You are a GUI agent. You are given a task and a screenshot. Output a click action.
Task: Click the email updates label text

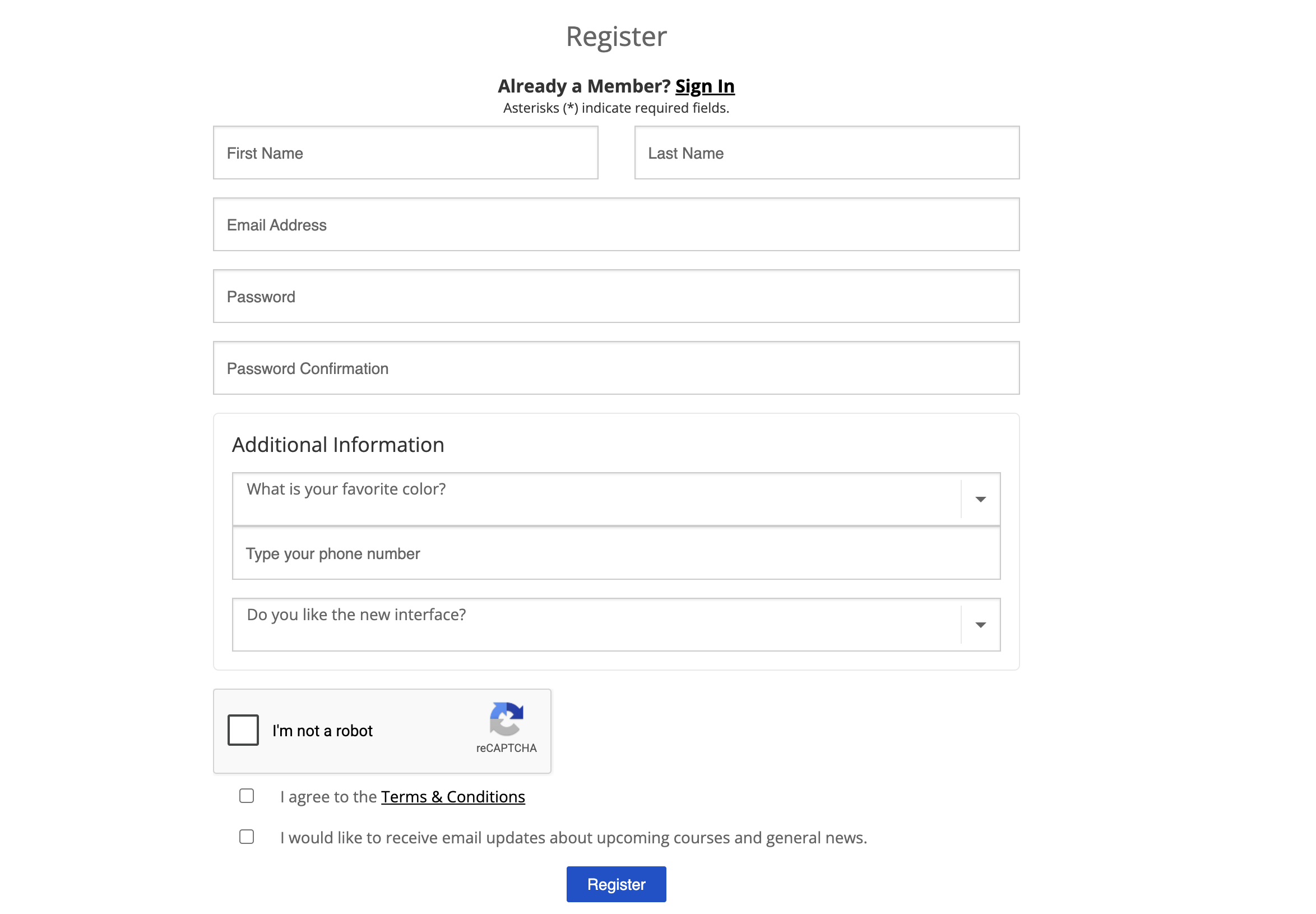573,838
